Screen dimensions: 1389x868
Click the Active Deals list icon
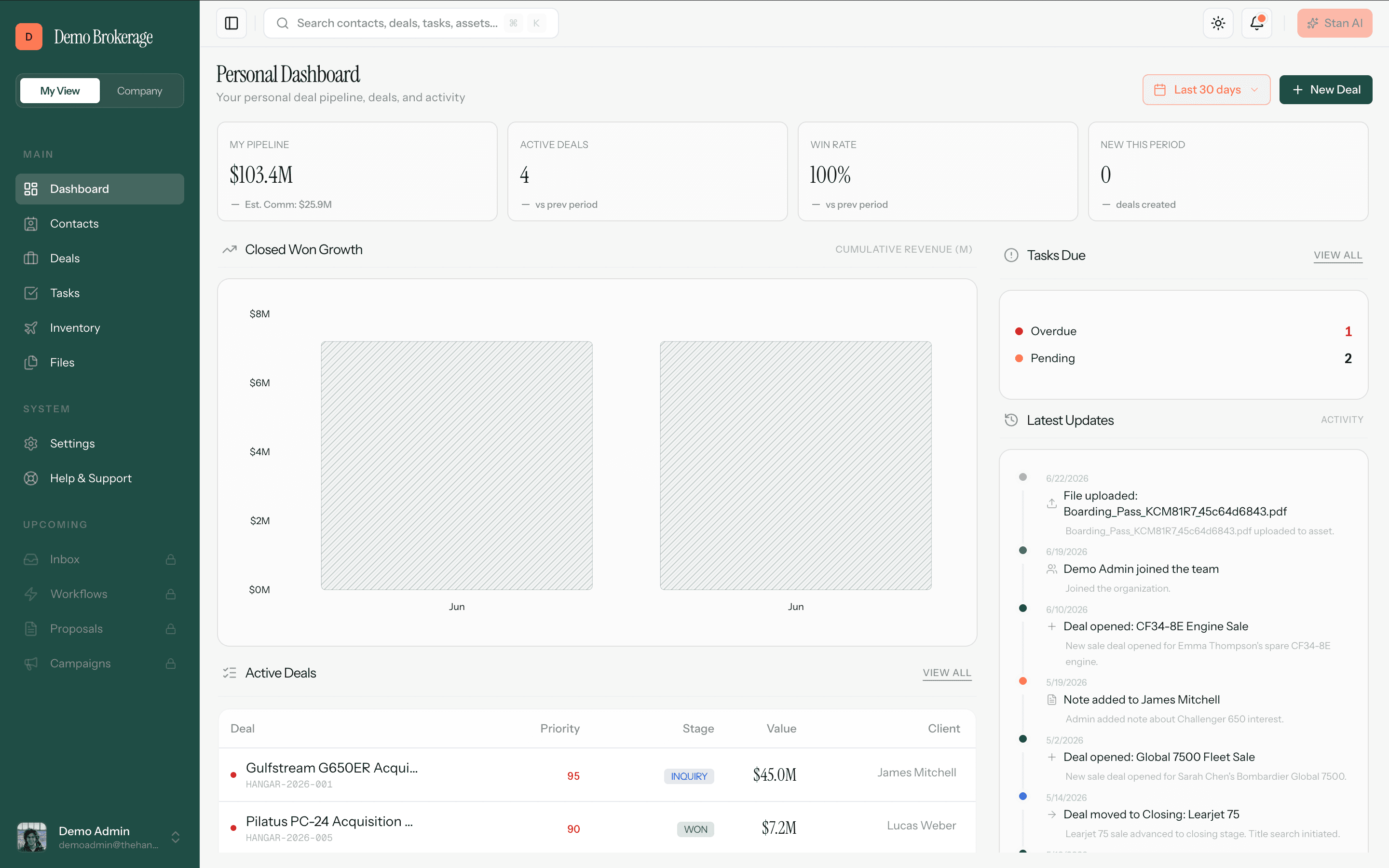(x=230, y=673)
